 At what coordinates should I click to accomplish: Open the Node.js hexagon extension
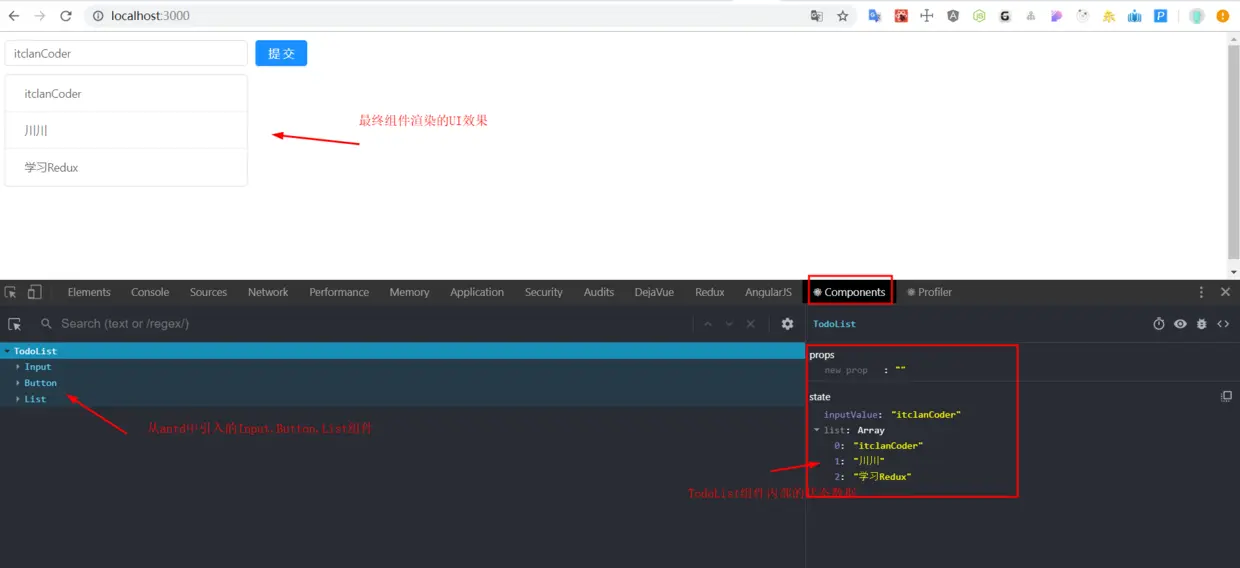979,16
